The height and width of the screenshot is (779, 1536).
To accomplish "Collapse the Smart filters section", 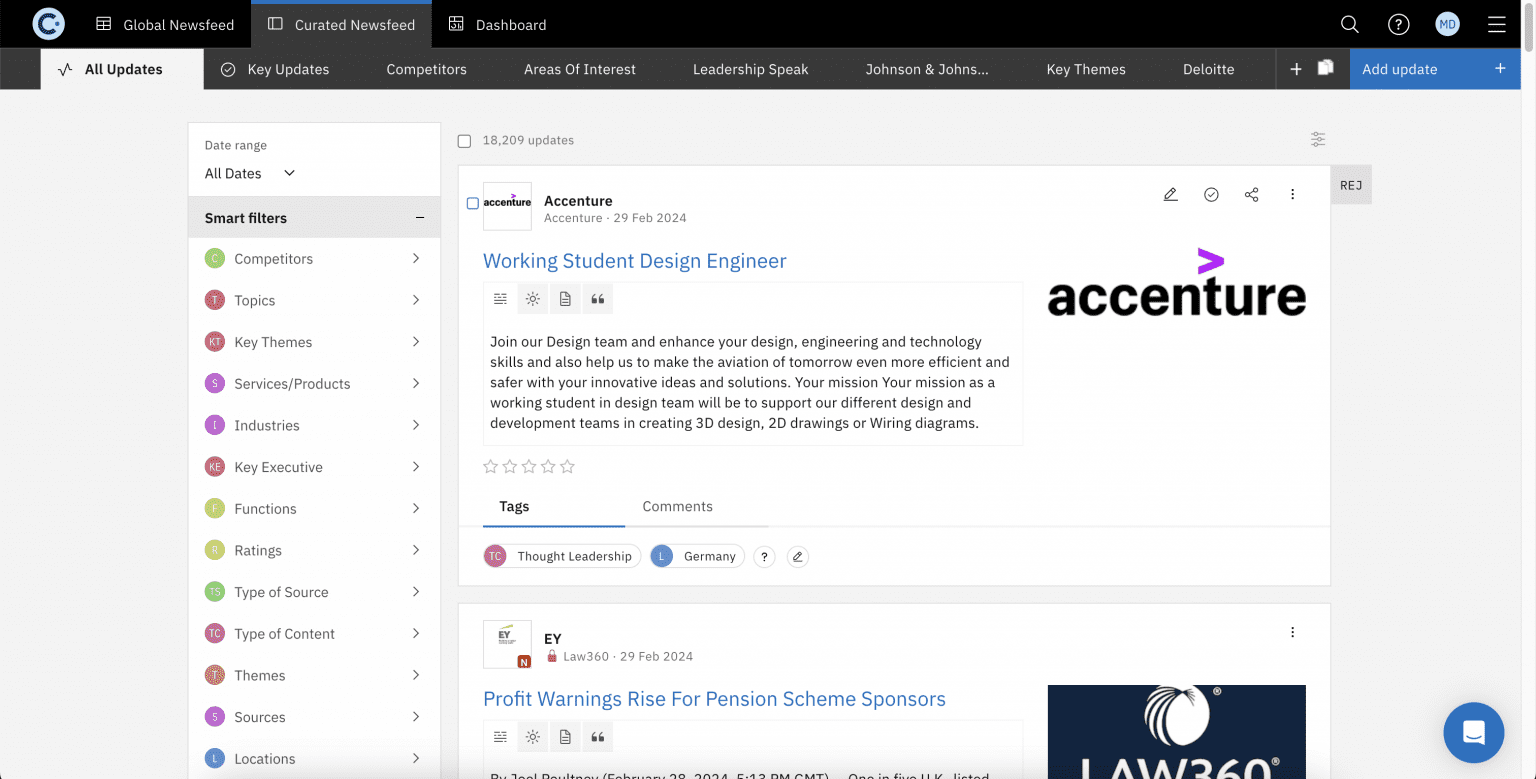I will click(420, 218).
